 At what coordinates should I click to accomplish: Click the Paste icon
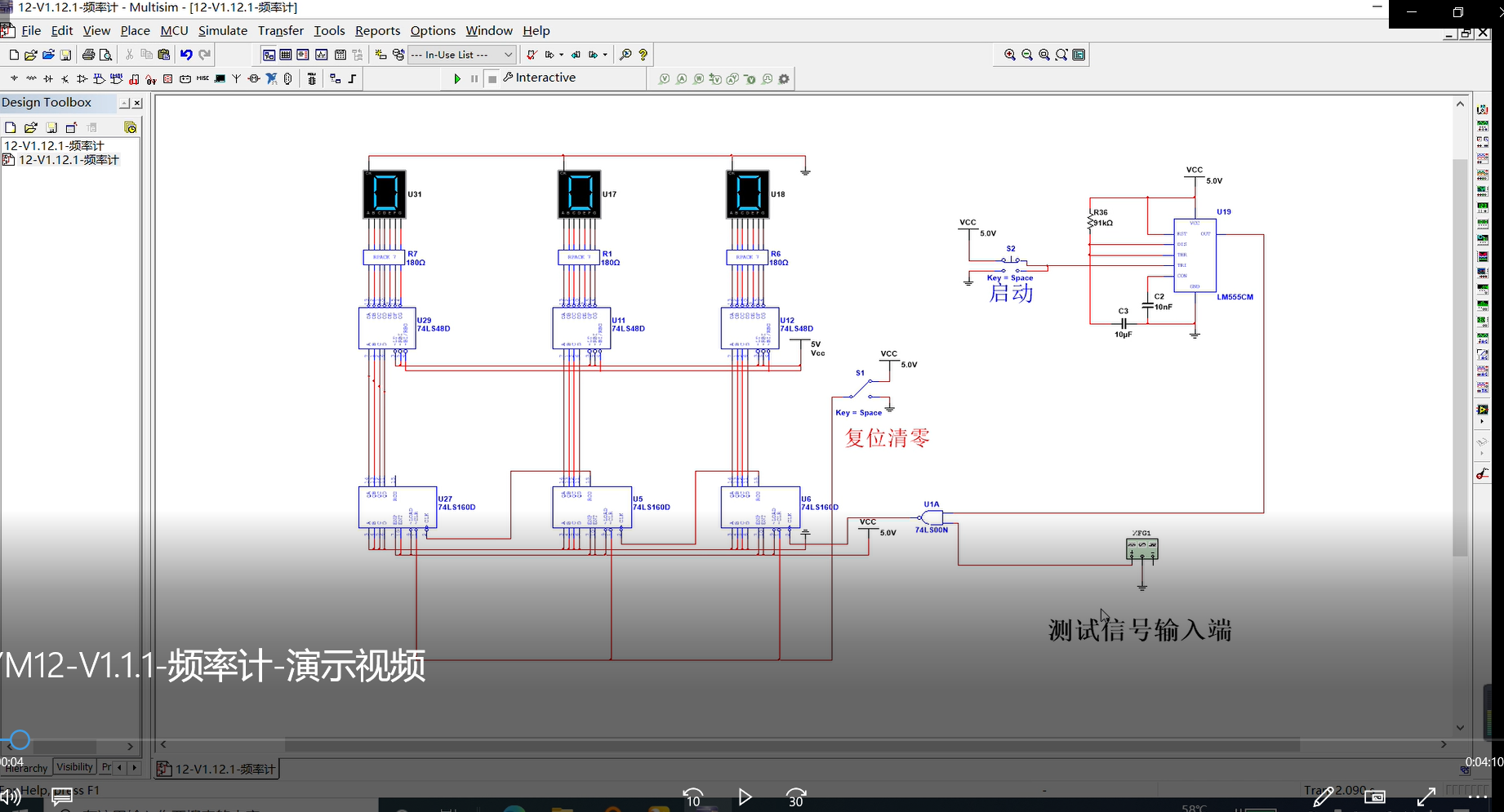[x=164, y=55]
